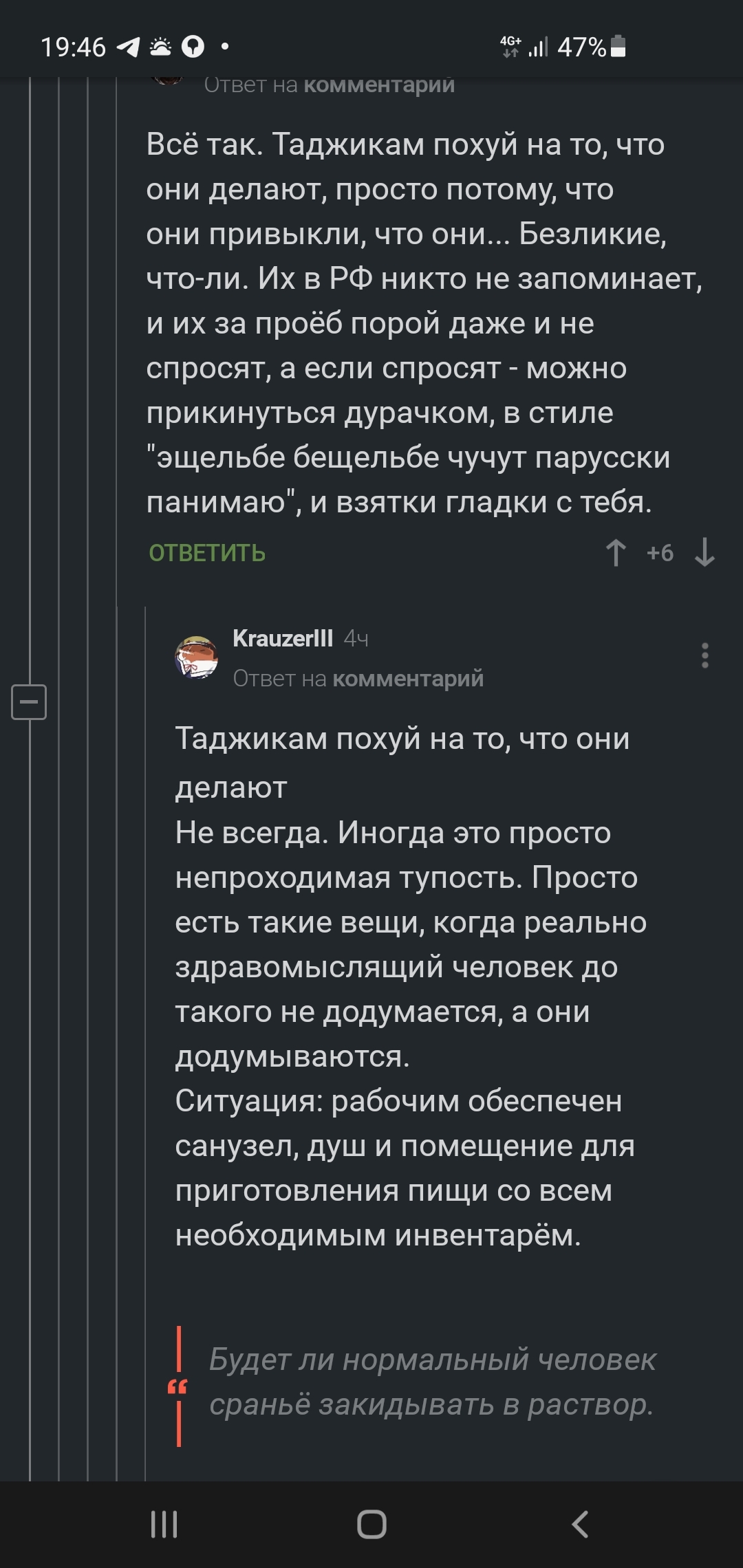Downvote the comment rated +6
This screenshot has width=743, height=1568.
click(704, 553)
